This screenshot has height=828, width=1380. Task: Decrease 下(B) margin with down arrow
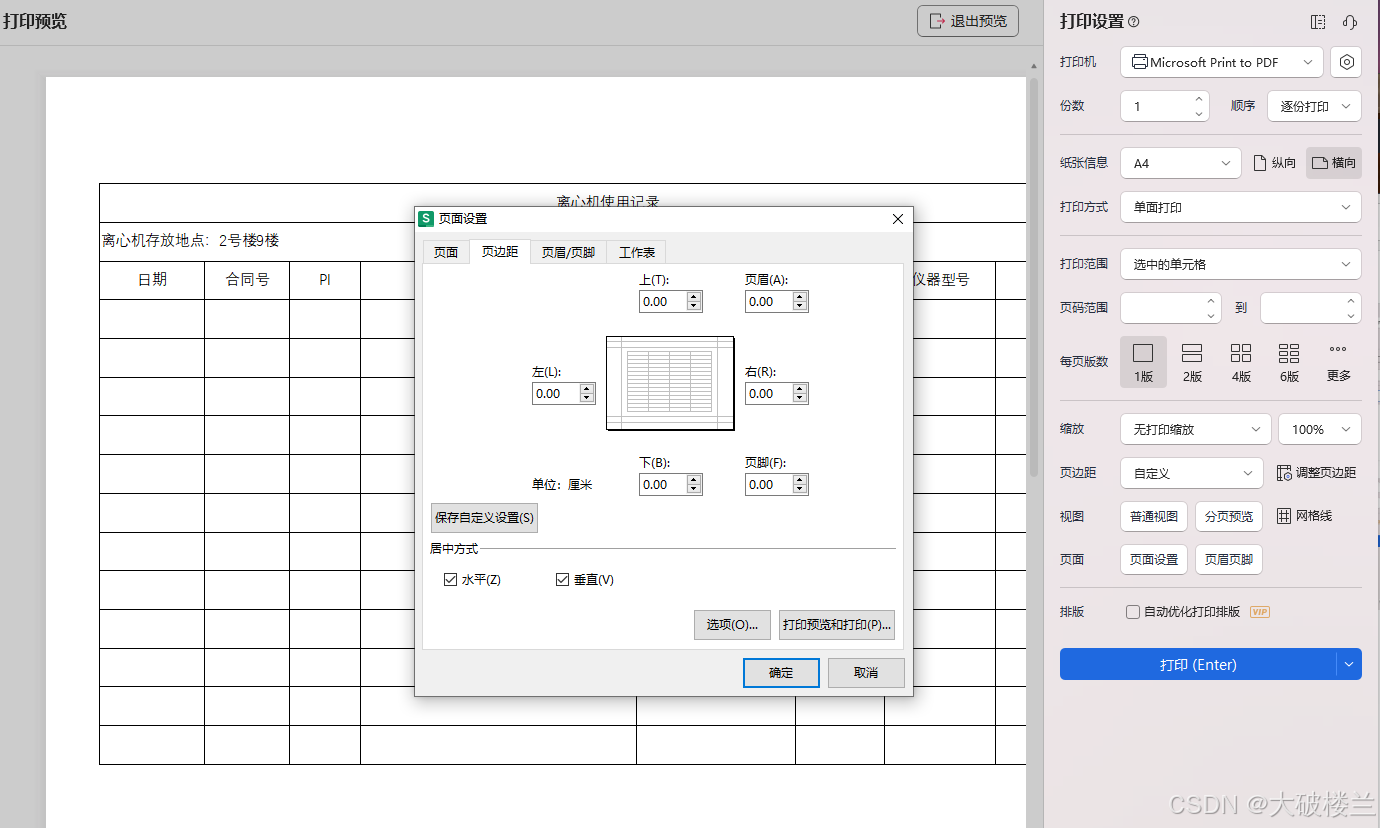pos(694,490)
